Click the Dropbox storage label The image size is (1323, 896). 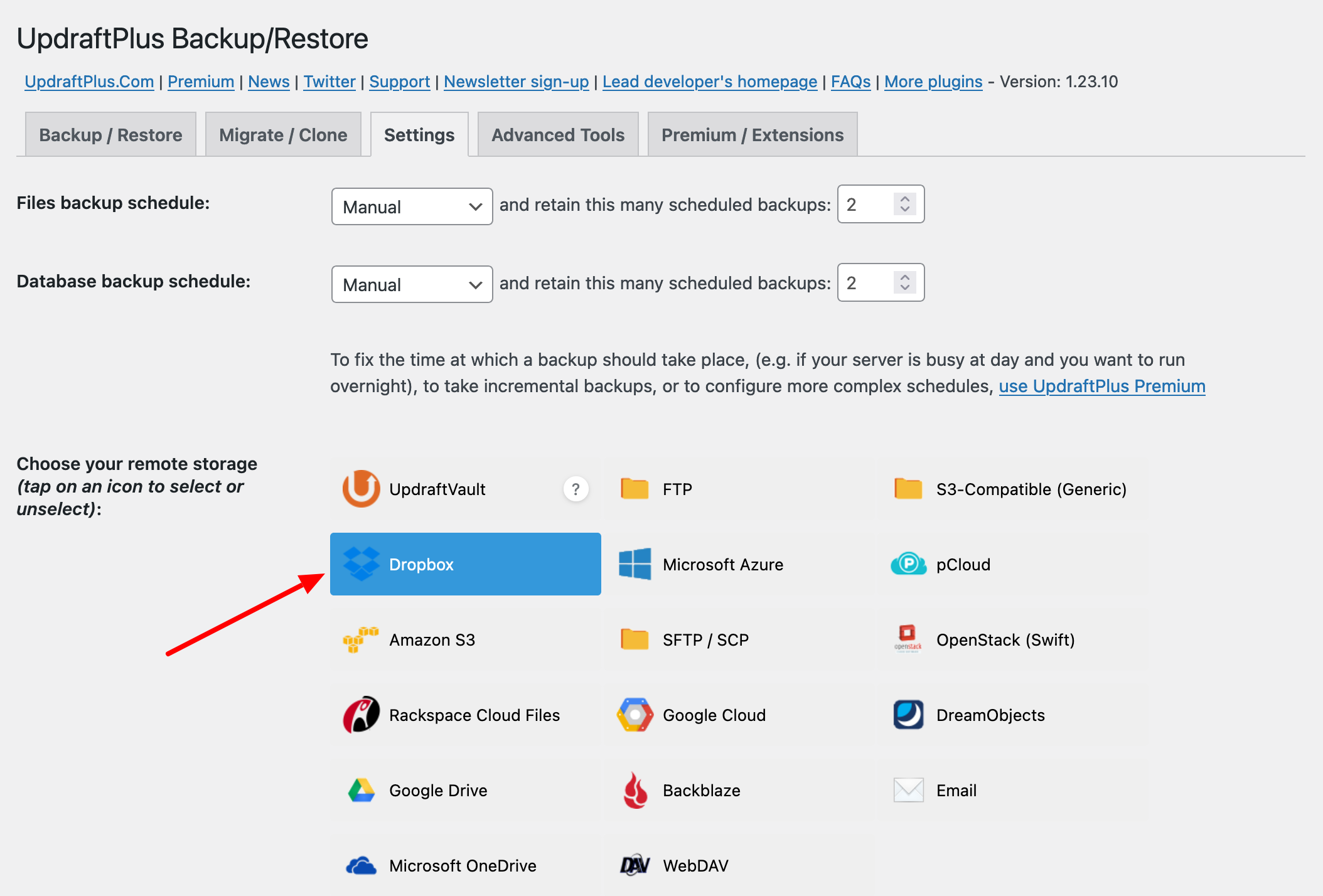click(421, 564)
